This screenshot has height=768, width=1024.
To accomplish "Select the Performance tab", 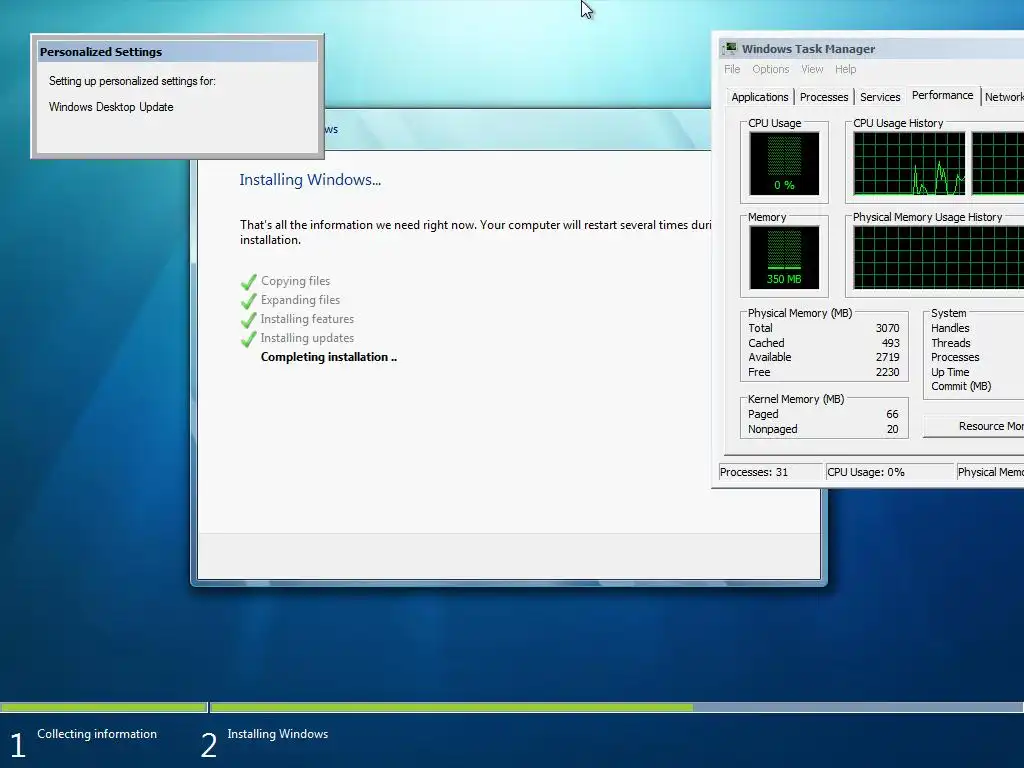I will coord(942,95).
